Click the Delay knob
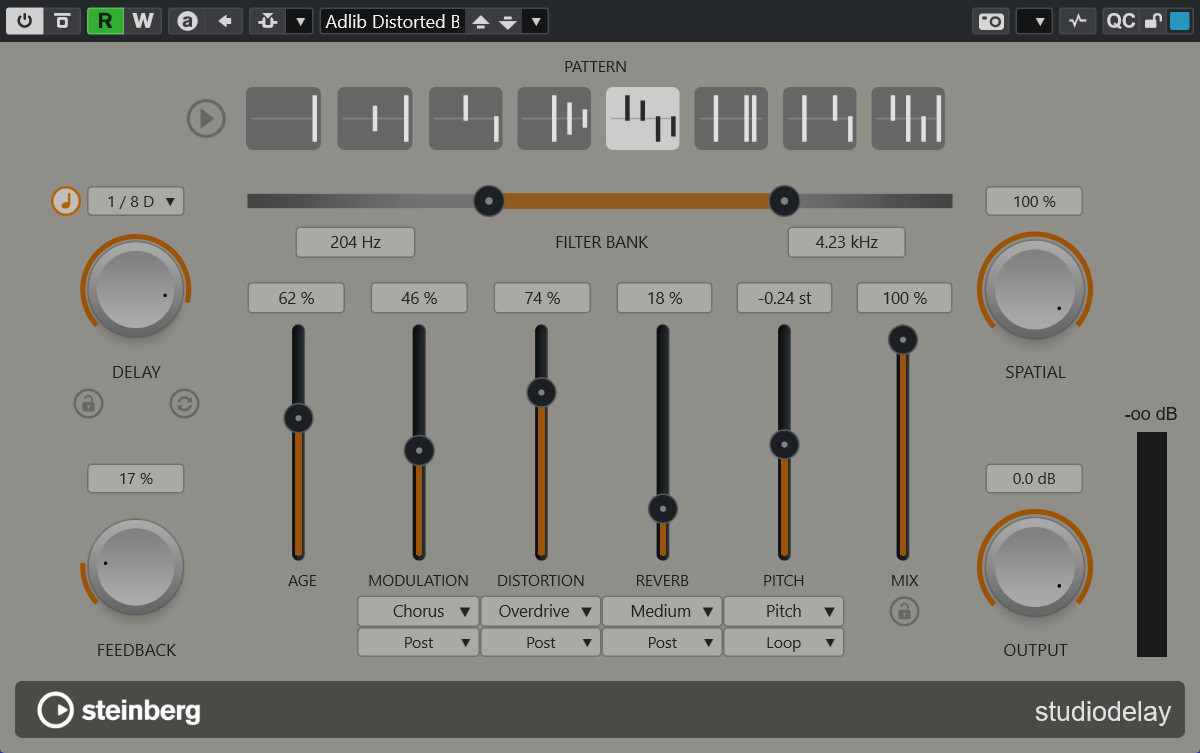Screen dimensions: 1200x753 pos(136,289)
